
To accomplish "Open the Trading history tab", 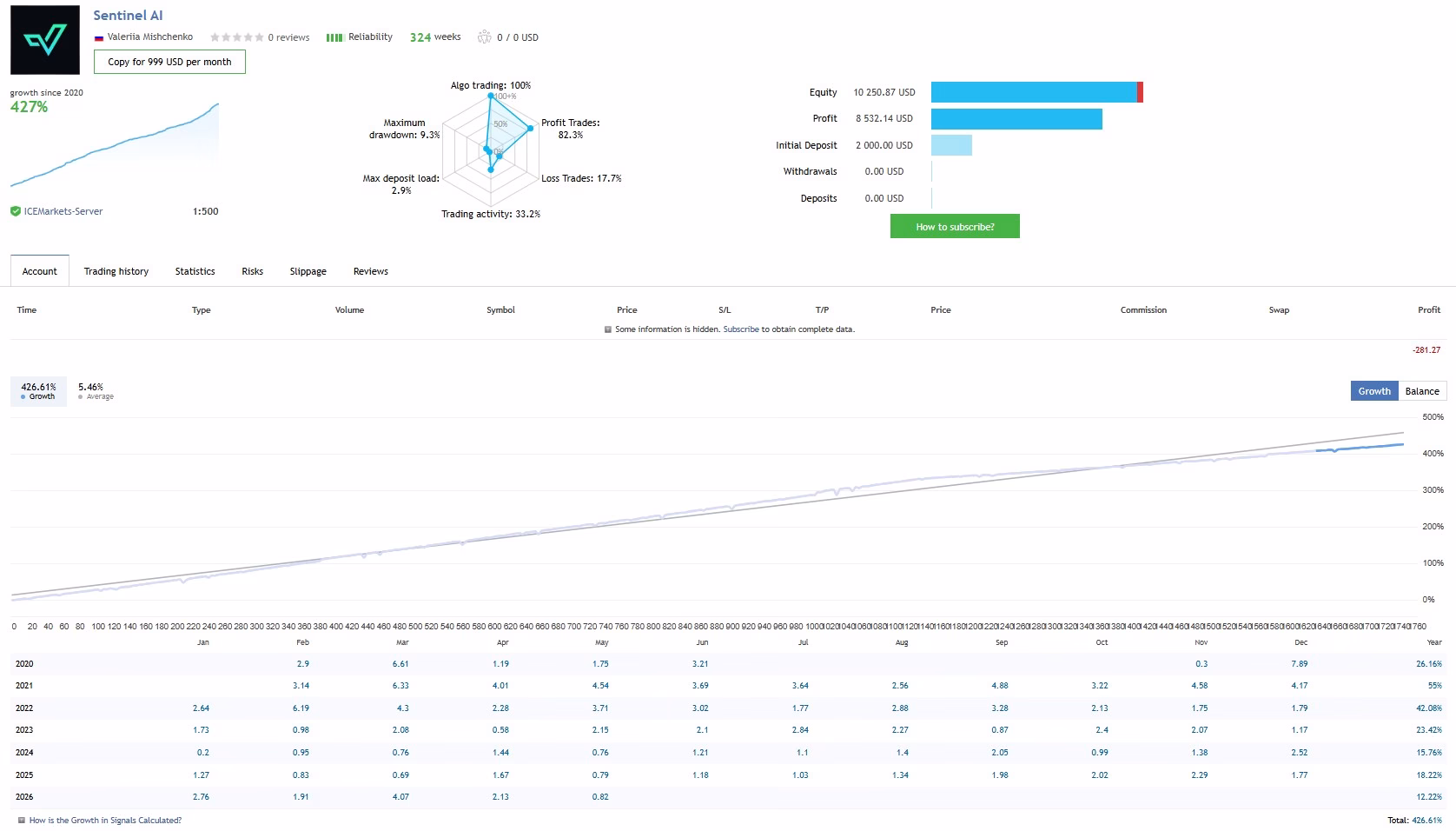I will coord(116,271).
